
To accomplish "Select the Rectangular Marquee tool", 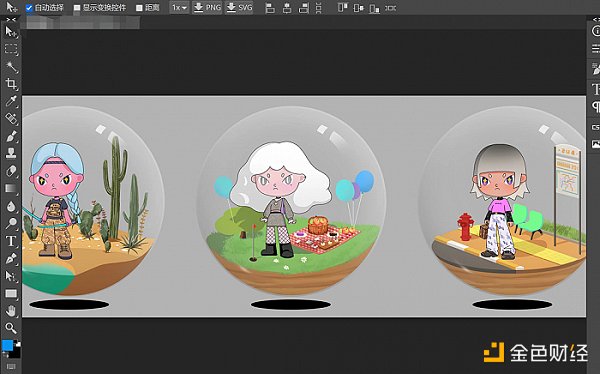I will pyautogui.click(x=11, y=49).
